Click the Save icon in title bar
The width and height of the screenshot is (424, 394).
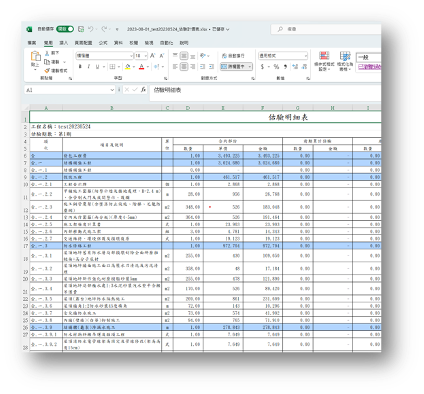(x=81, y=29)
